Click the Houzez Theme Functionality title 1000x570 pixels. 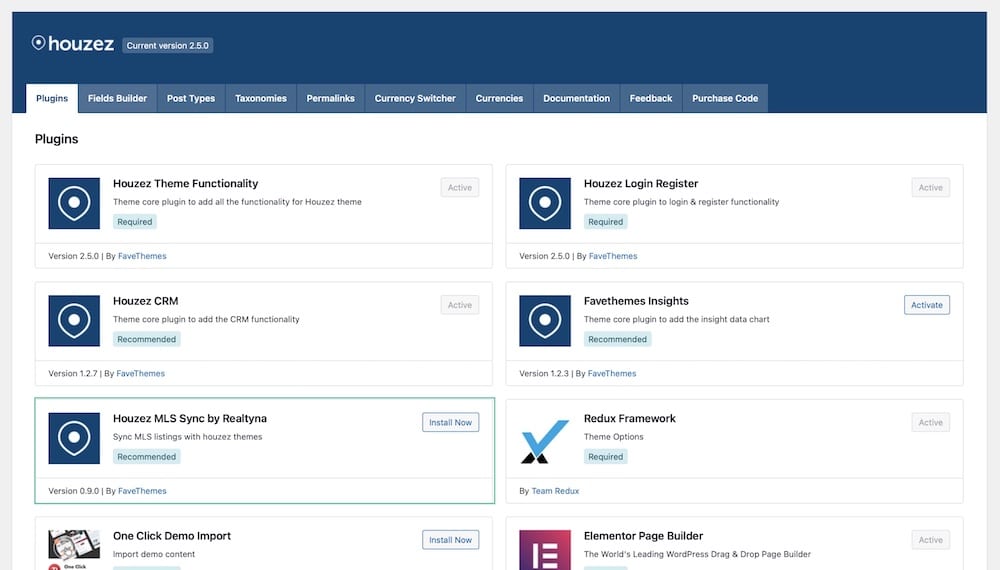[186, 184]
